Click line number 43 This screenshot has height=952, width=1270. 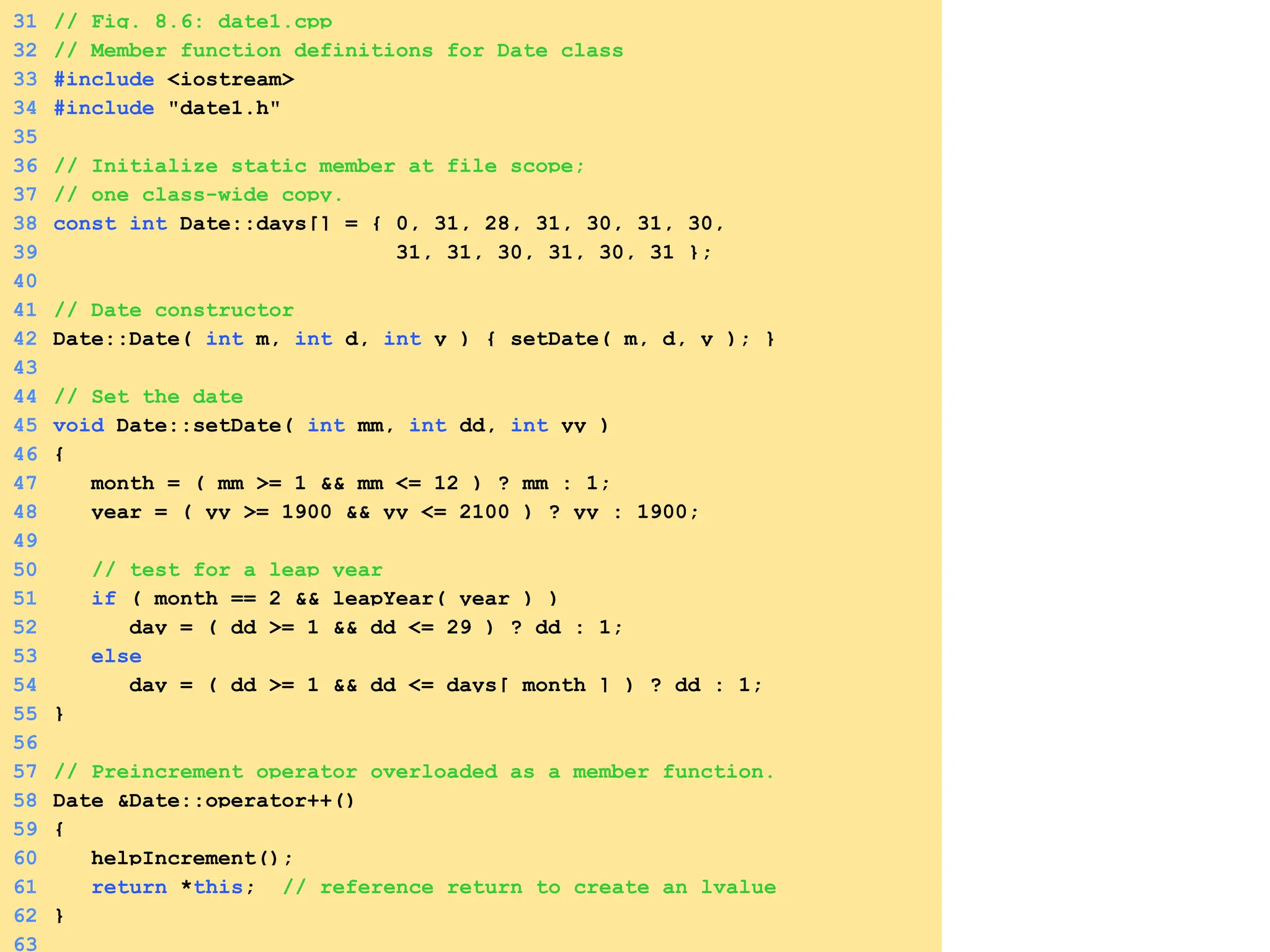pyautogui.click(x=25, y=368)
